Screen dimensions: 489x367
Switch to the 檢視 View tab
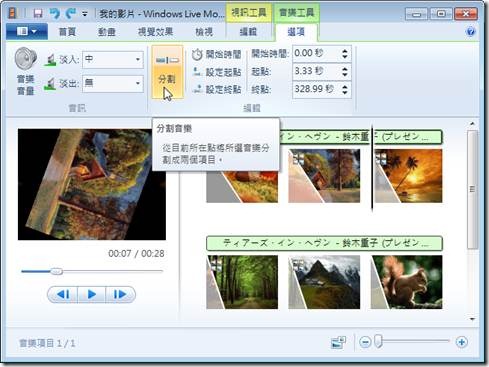(x=204, y=32)
